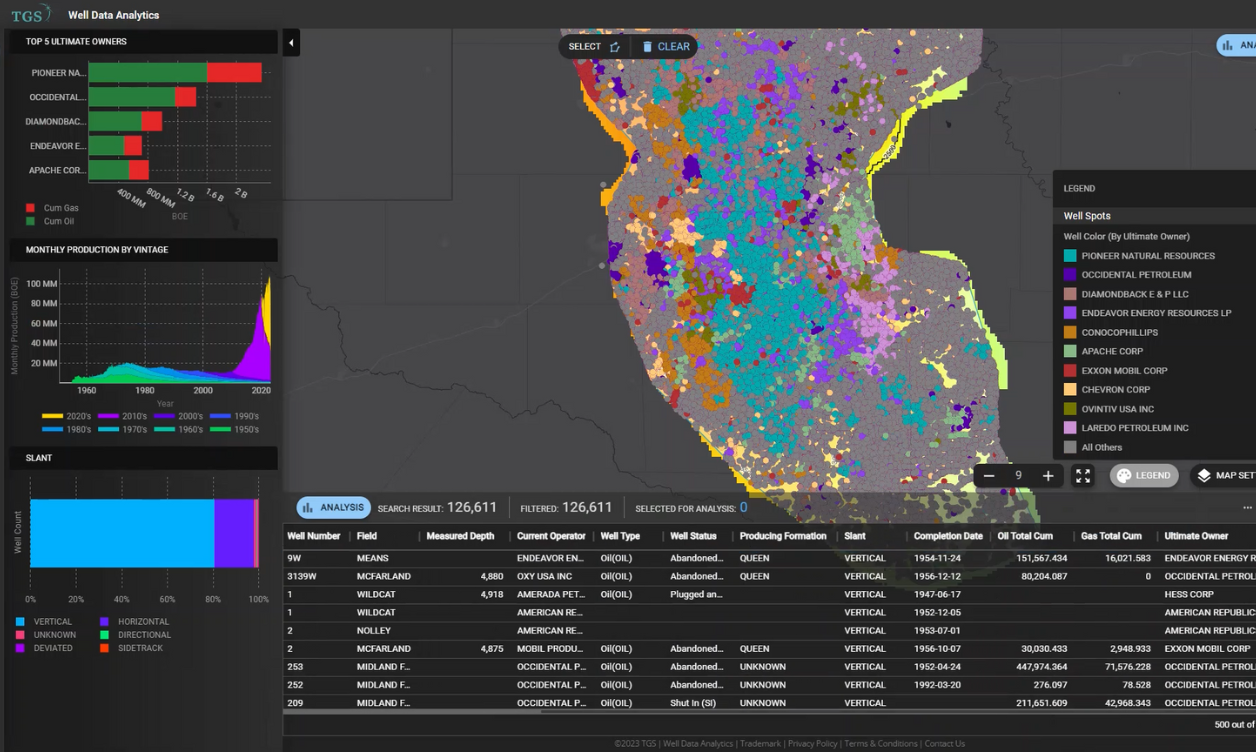Collapse the LEGEND panel header

tap(1079, 188)
